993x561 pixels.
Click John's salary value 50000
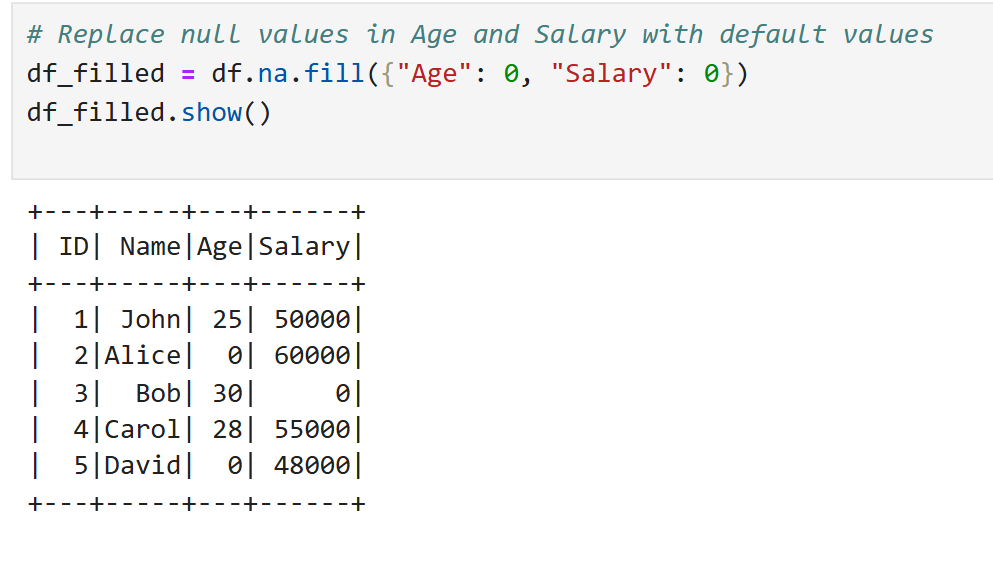312,319
